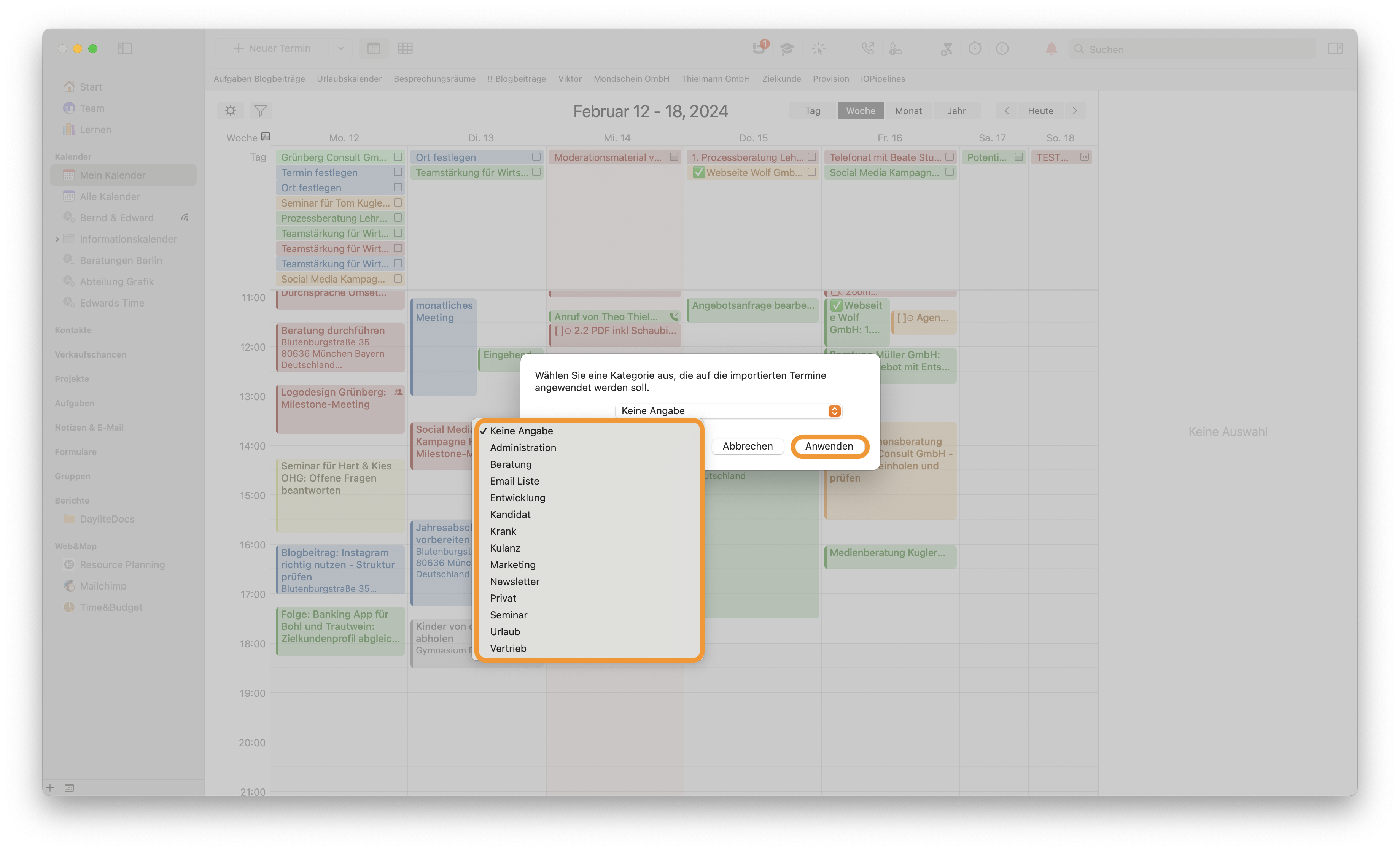Click the plus icon at sidebar bottom
Viewport: 1400px width, 852px height.
pyautogui.click(x=50, y=787)
